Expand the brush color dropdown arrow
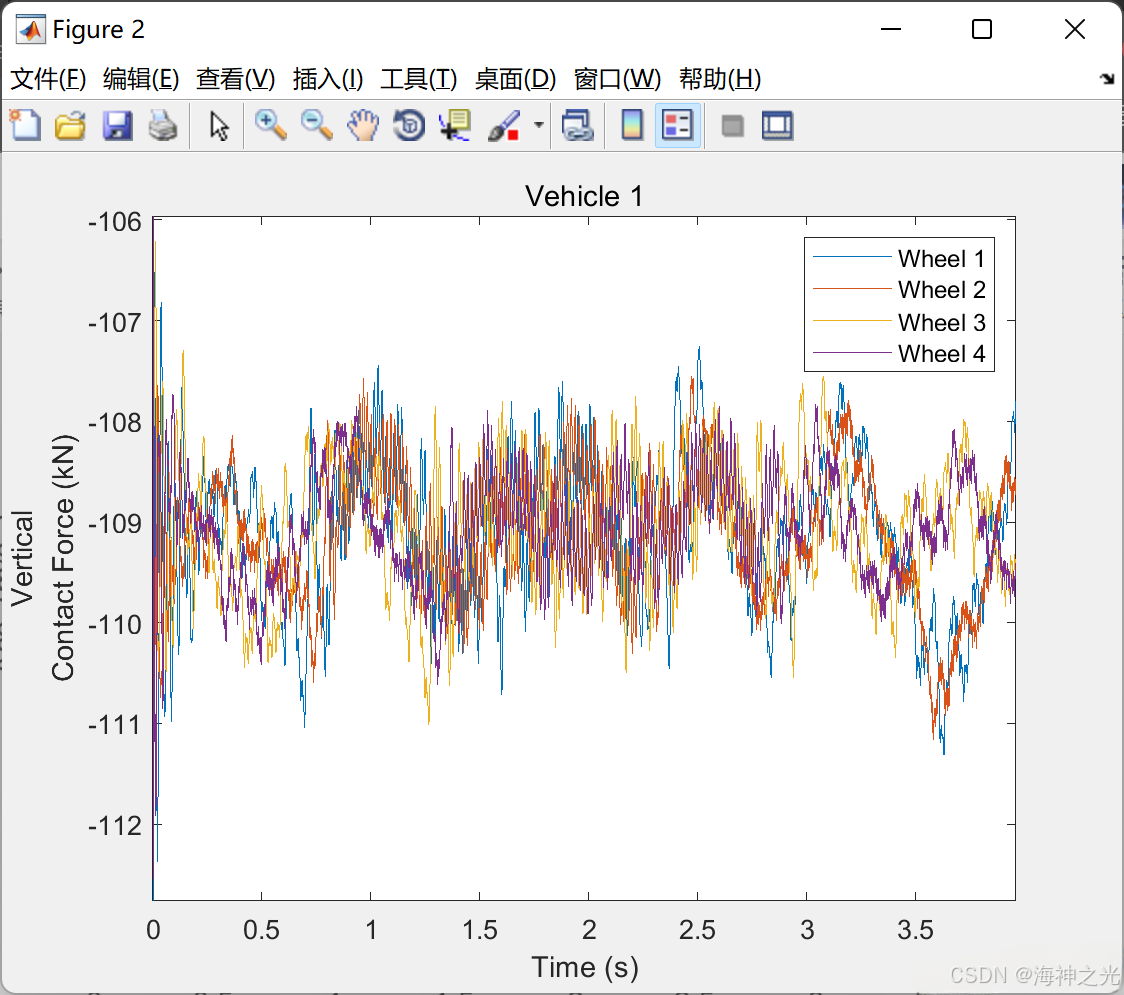Image resolution: width=1124 pixels, height=995 pixels. click(x=538, y=125)
